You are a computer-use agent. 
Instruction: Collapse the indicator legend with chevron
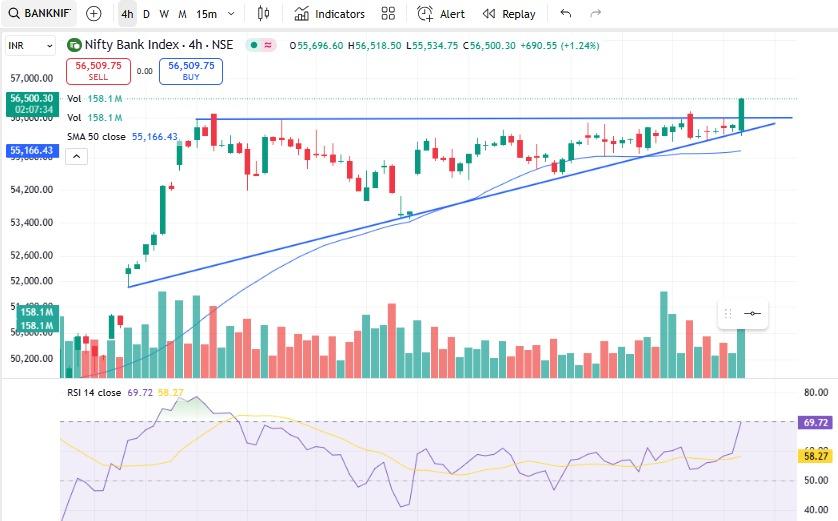pyautogui.click(x=76, y=157)
